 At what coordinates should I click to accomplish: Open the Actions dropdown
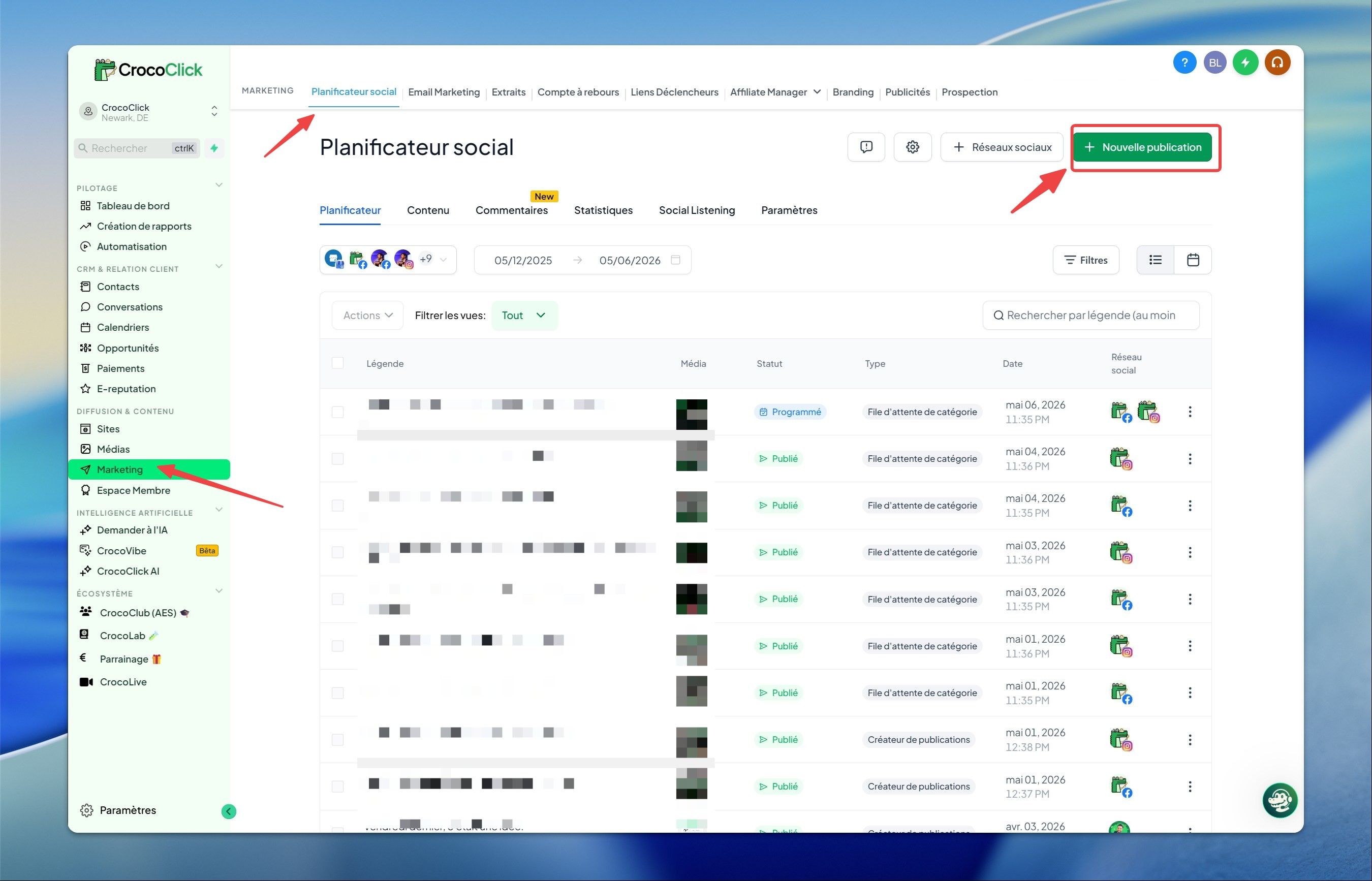pos(367,316)
